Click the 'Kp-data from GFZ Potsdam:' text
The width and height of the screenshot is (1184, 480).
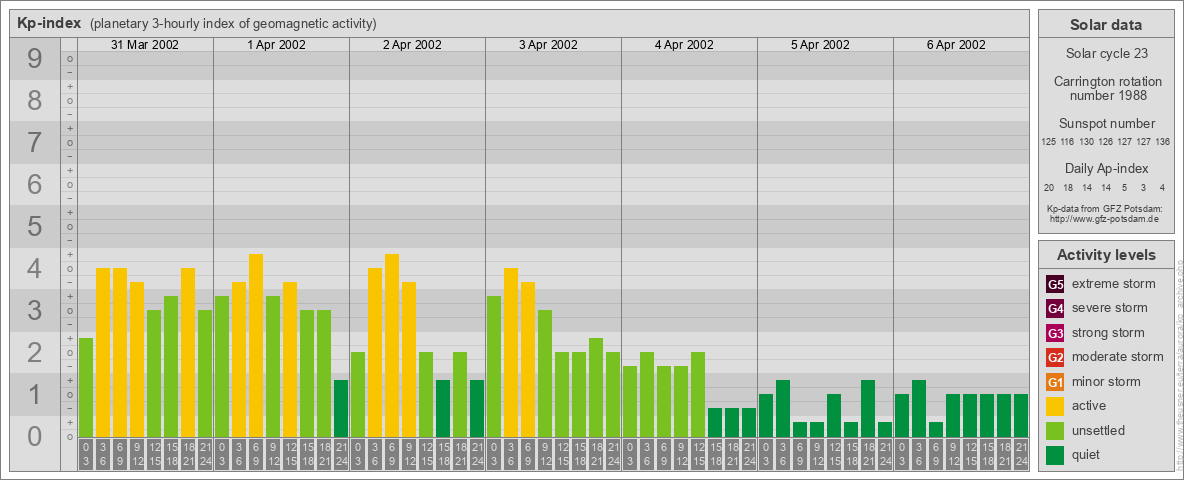(x=1106, y=208)
